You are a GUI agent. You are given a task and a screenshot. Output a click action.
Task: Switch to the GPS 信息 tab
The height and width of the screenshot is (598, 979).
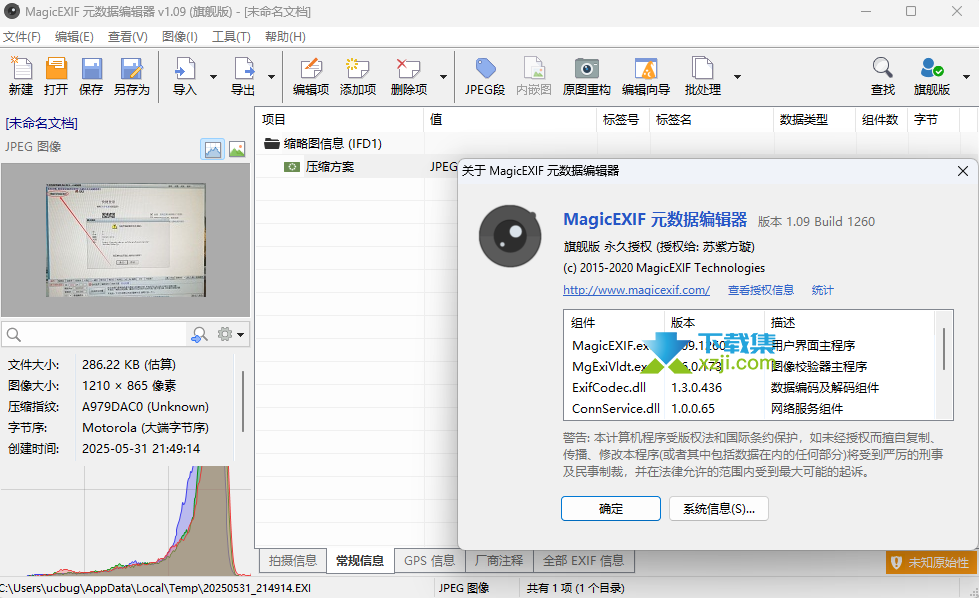[x=430, y=561]
